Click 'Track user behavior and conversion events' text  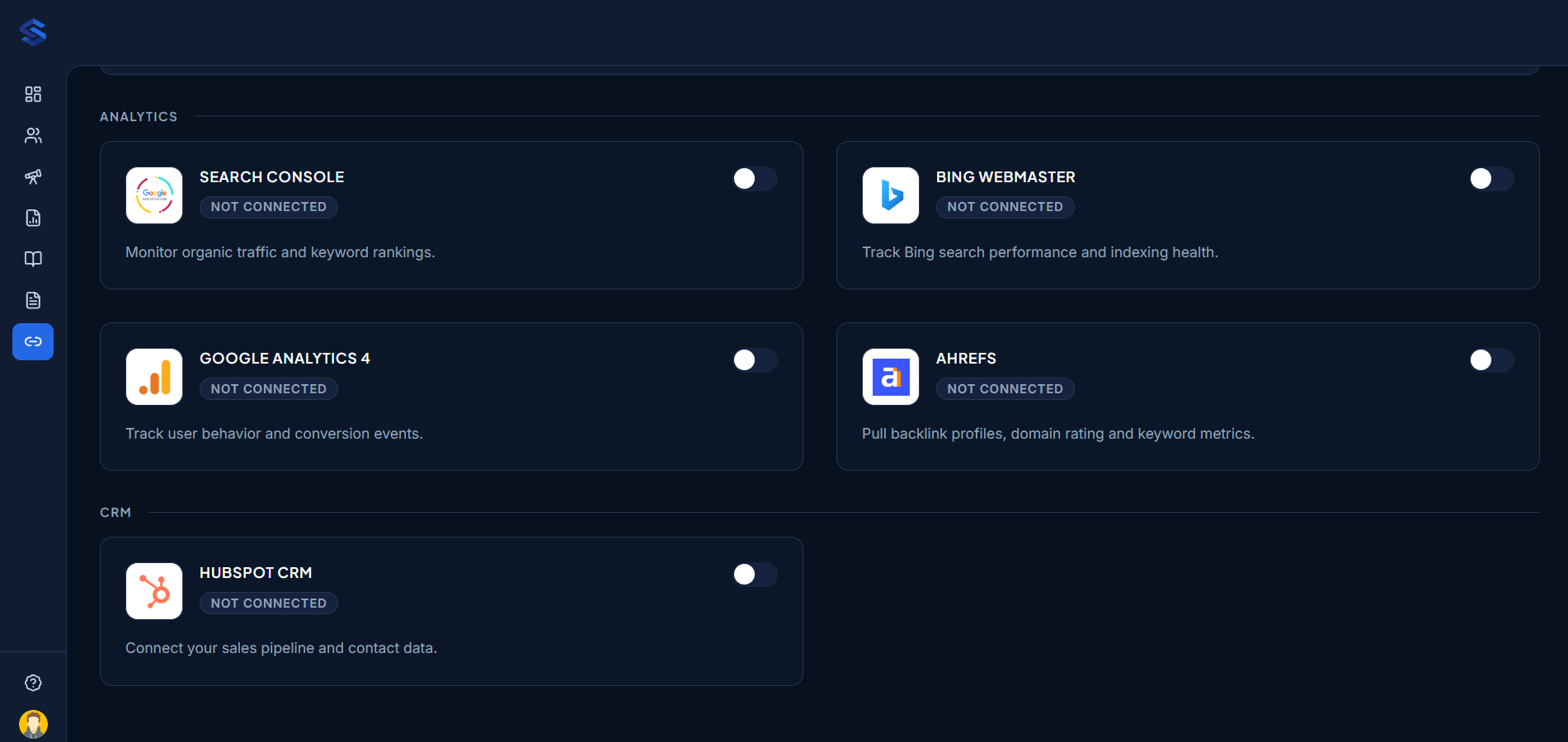click(x=274, y=434)
